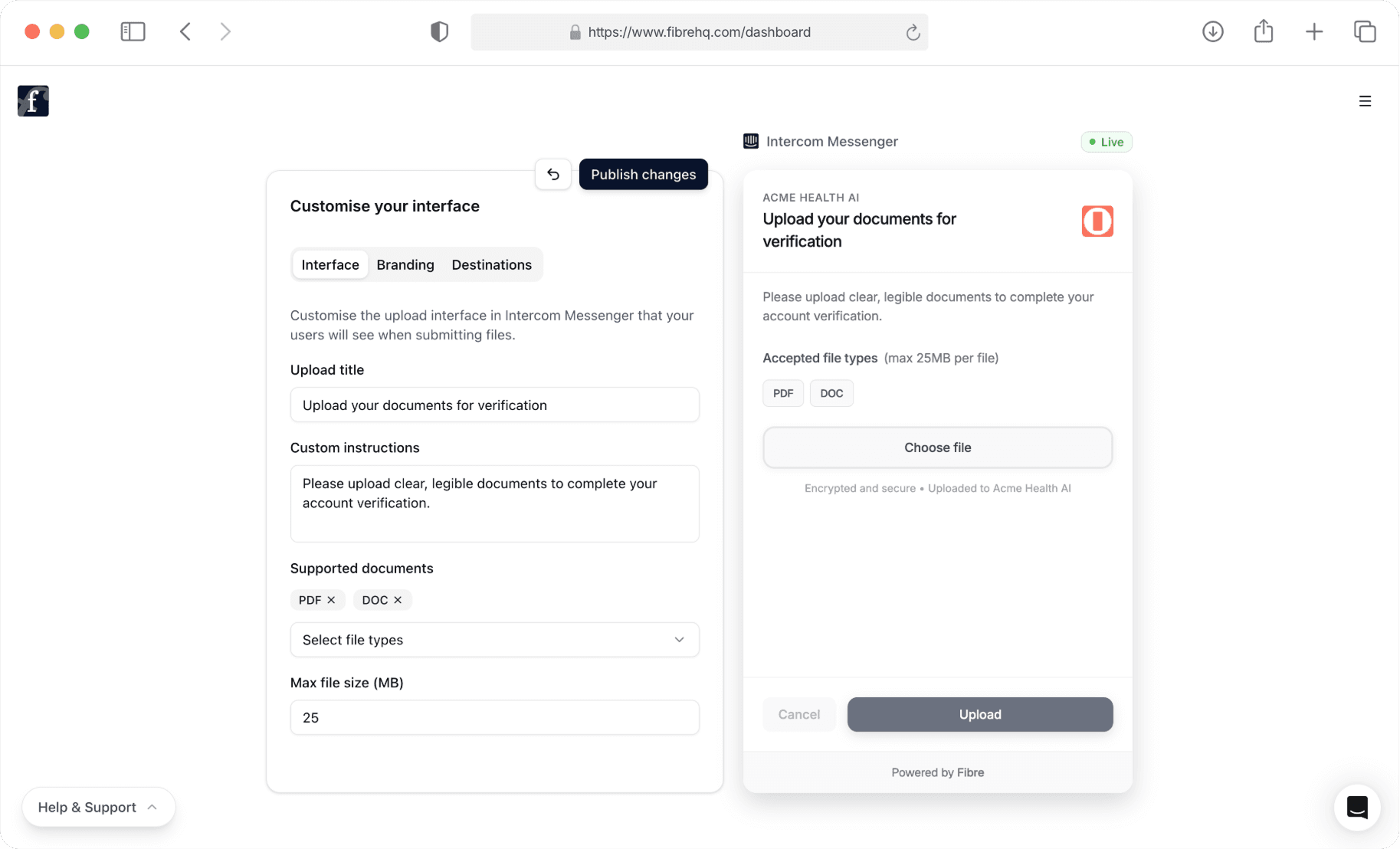This screenshot has width=1400, height=849.
Task: Toggle the Safari sidebar
Action: click(133, 32)
